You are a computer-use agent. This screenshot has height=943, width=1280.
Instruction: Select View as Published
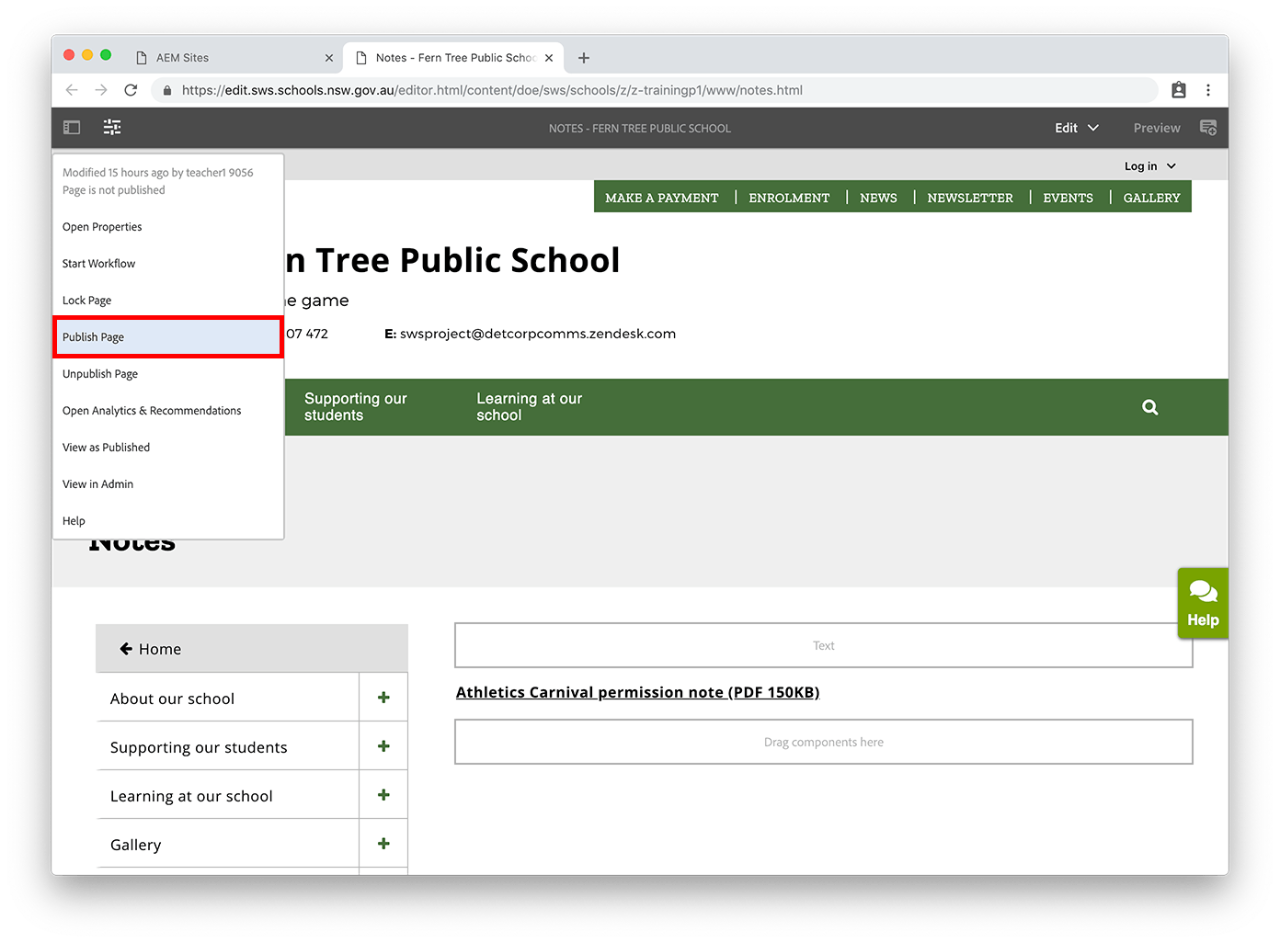168,447
